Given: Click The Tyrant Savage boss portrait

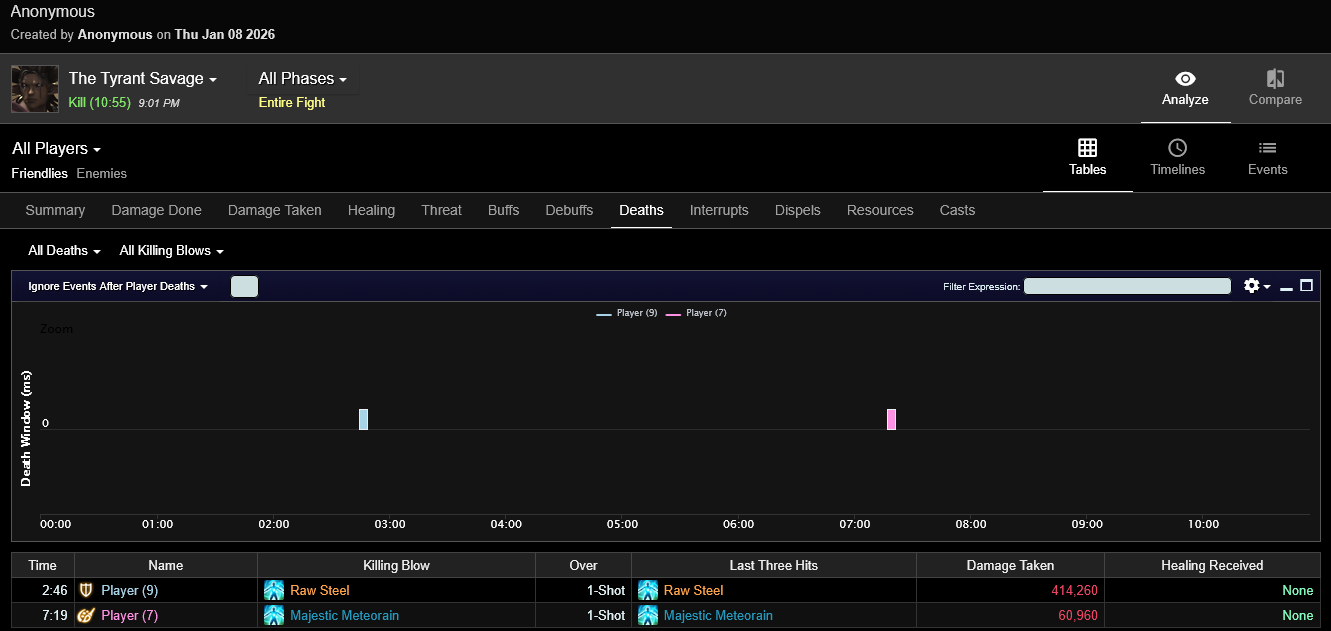Looking at the screenshot, I should click(35, 89).
